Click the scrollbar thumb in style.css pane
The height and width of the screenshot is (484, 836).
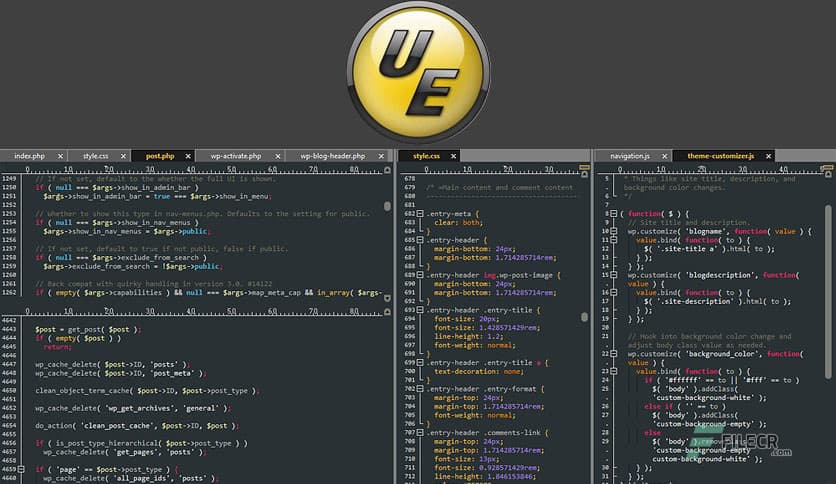point(584,317)
